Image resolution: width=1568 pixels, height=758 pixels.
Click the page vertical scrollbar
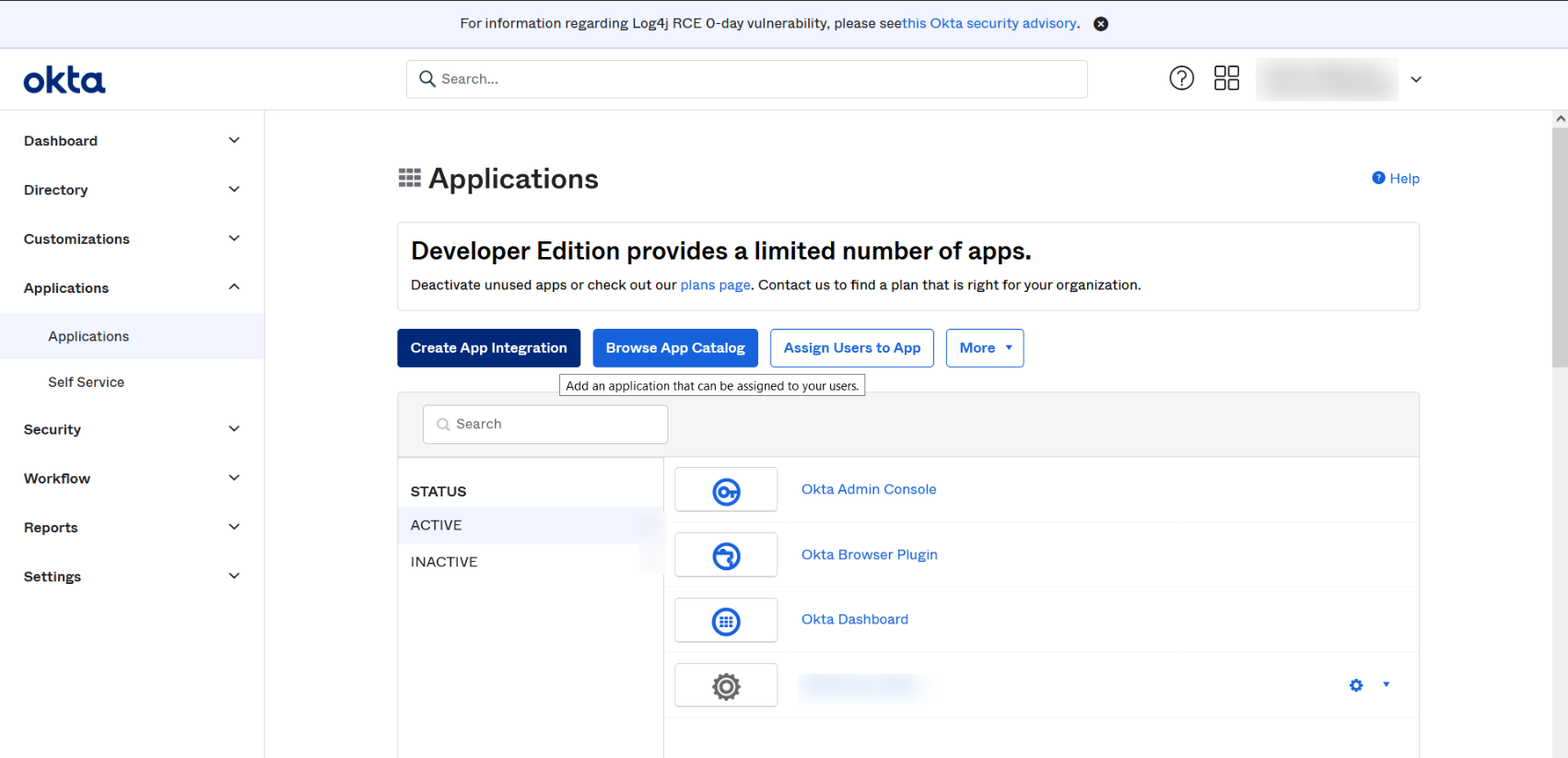1560,249
